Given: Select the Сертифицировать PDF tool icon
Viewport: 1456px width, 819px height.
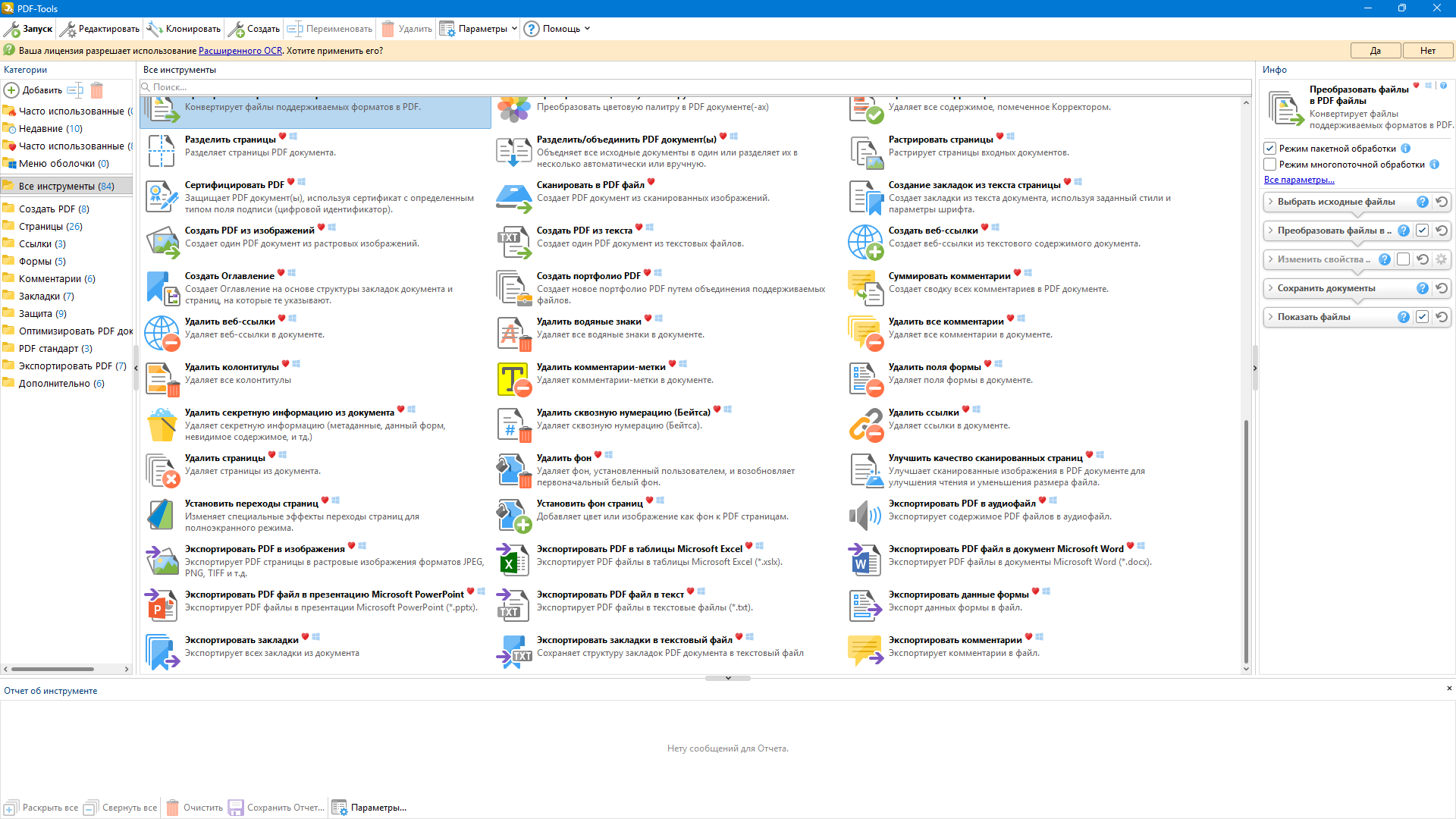Looking at the screenshot, I should point(162,196).
